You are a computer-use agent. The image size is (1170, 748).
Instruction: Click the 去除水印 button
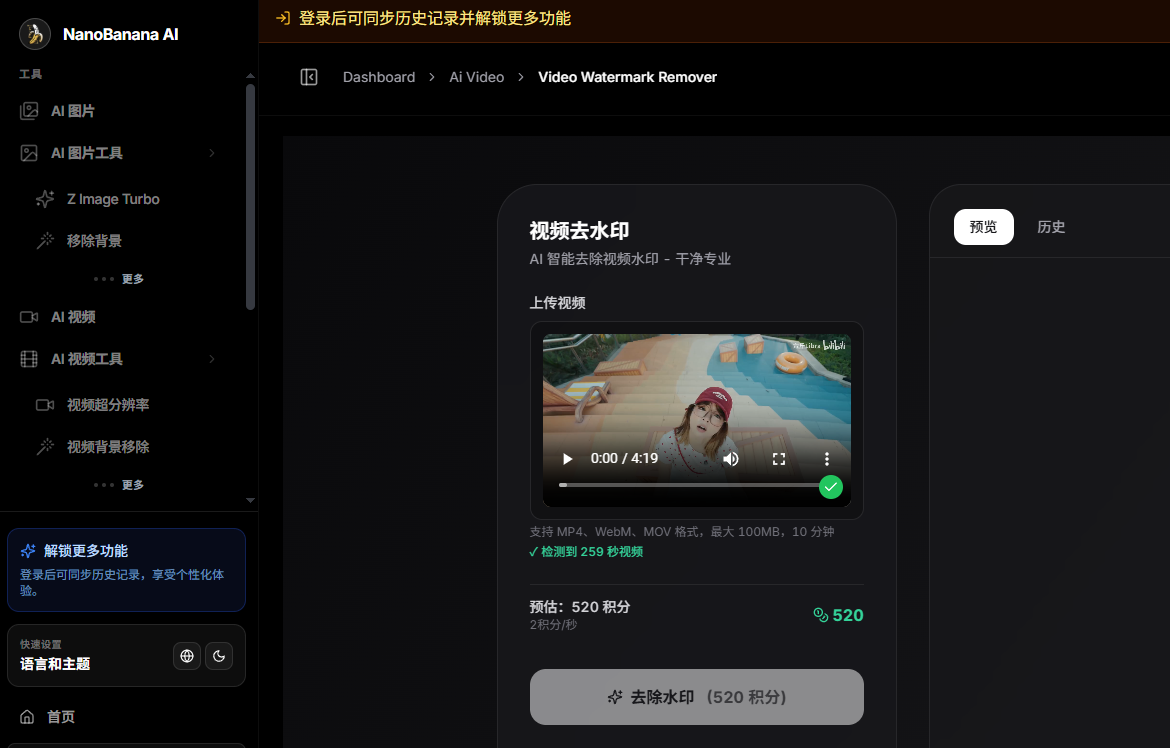pyautogui.click(x=696, y=697)
